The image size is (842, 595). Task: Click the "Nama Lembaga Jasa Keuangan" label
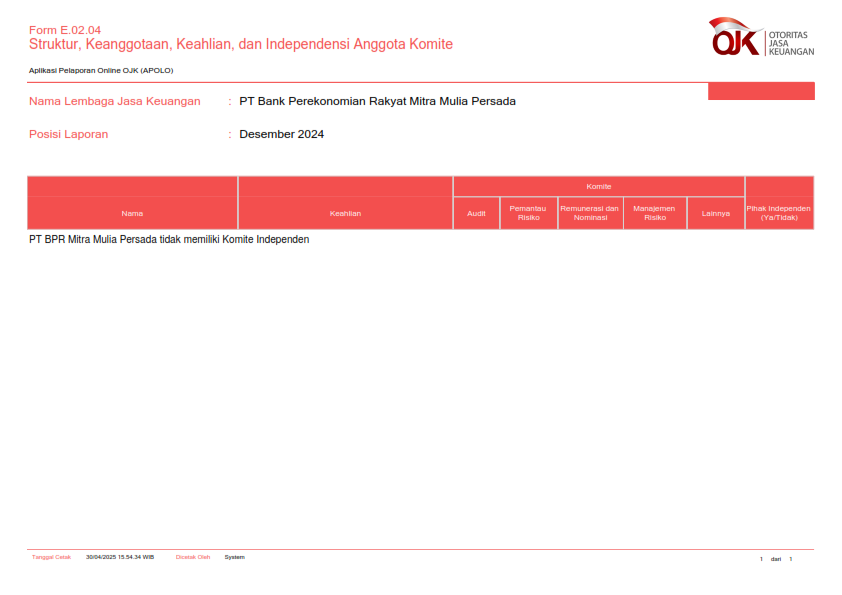point(114,101)
